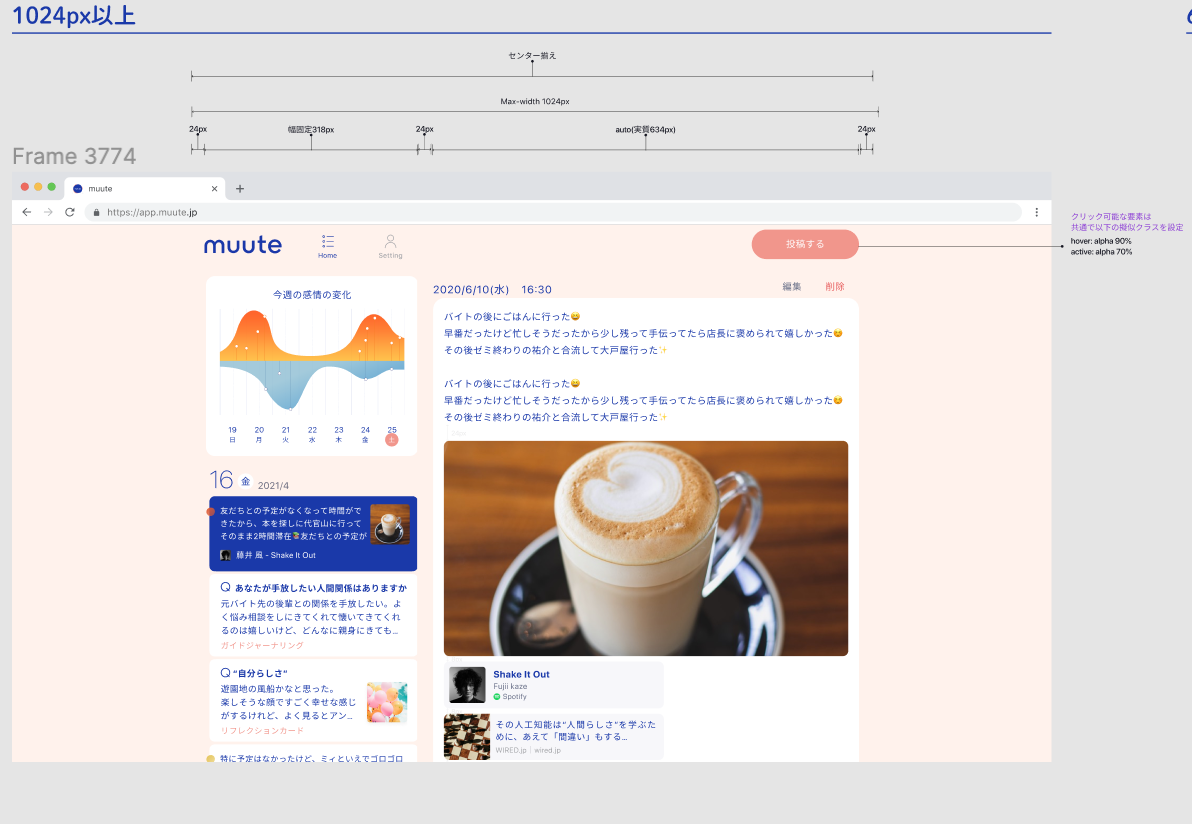Click the browser forward arrow
The width and height of the screenshot is (1192, 824).
pyautogui.click(x=48, y=212)
